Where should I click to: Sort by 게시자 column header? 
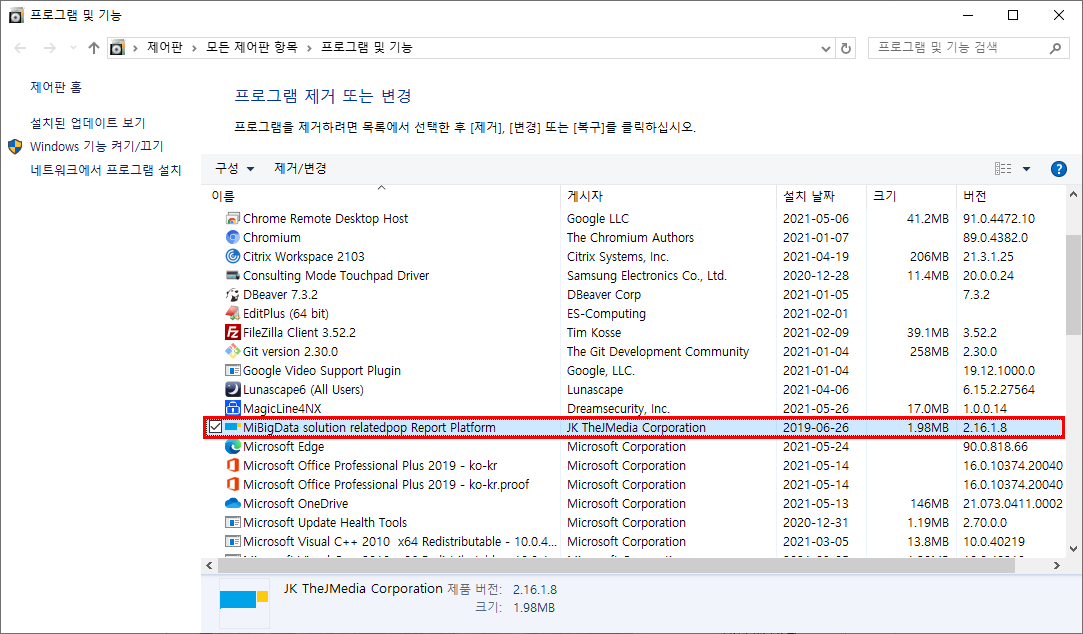click(668, 196)
